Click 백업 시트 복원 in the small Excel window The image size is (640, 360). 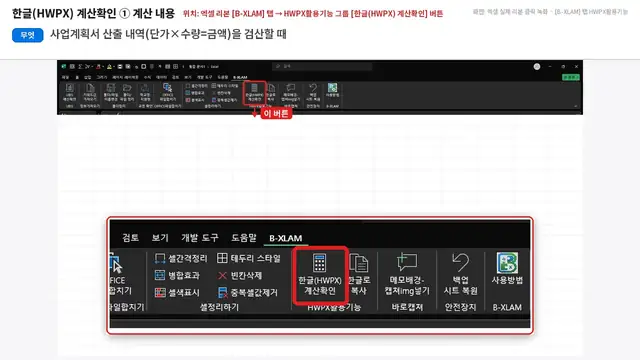pos(313,93)
